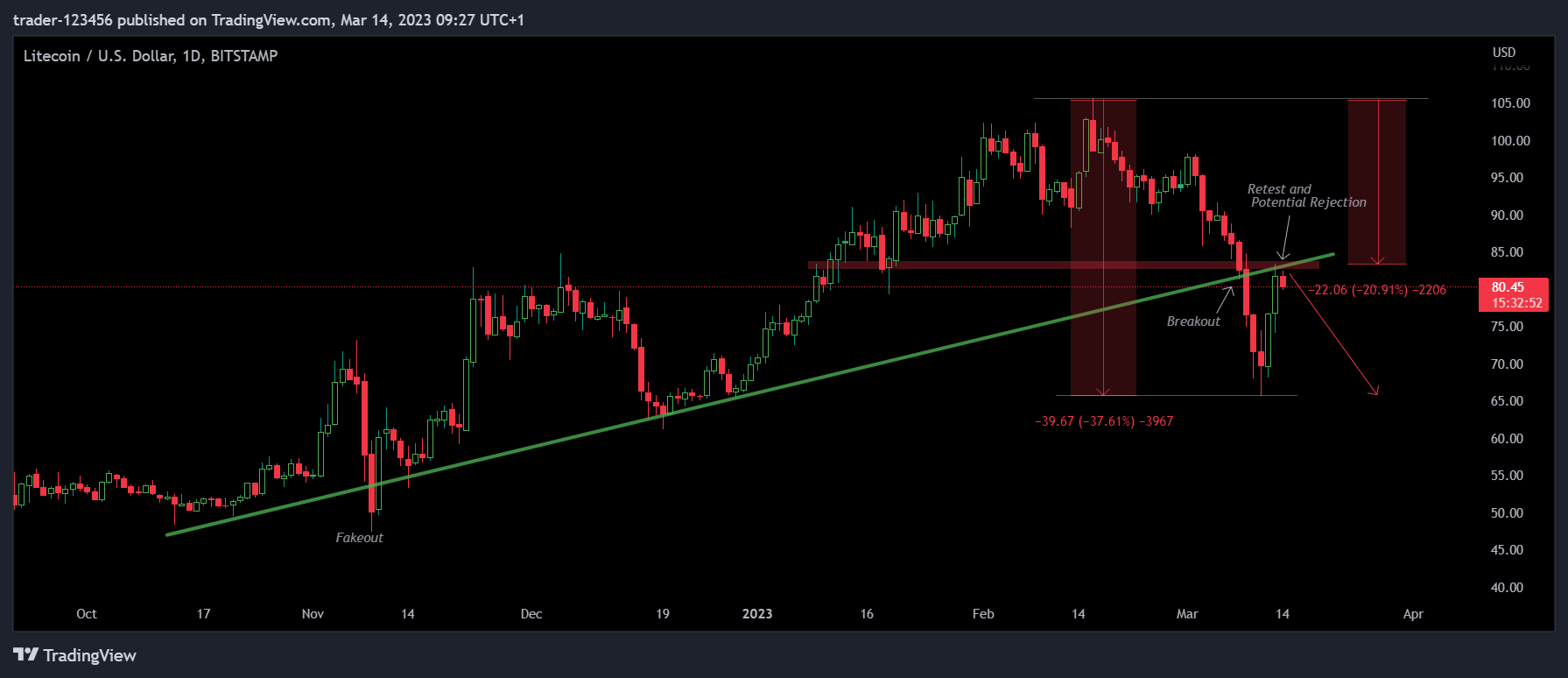Viewport: 1568px width, 678px height.
Task: Click the '17' date axis label
Action: pos(203,614)
